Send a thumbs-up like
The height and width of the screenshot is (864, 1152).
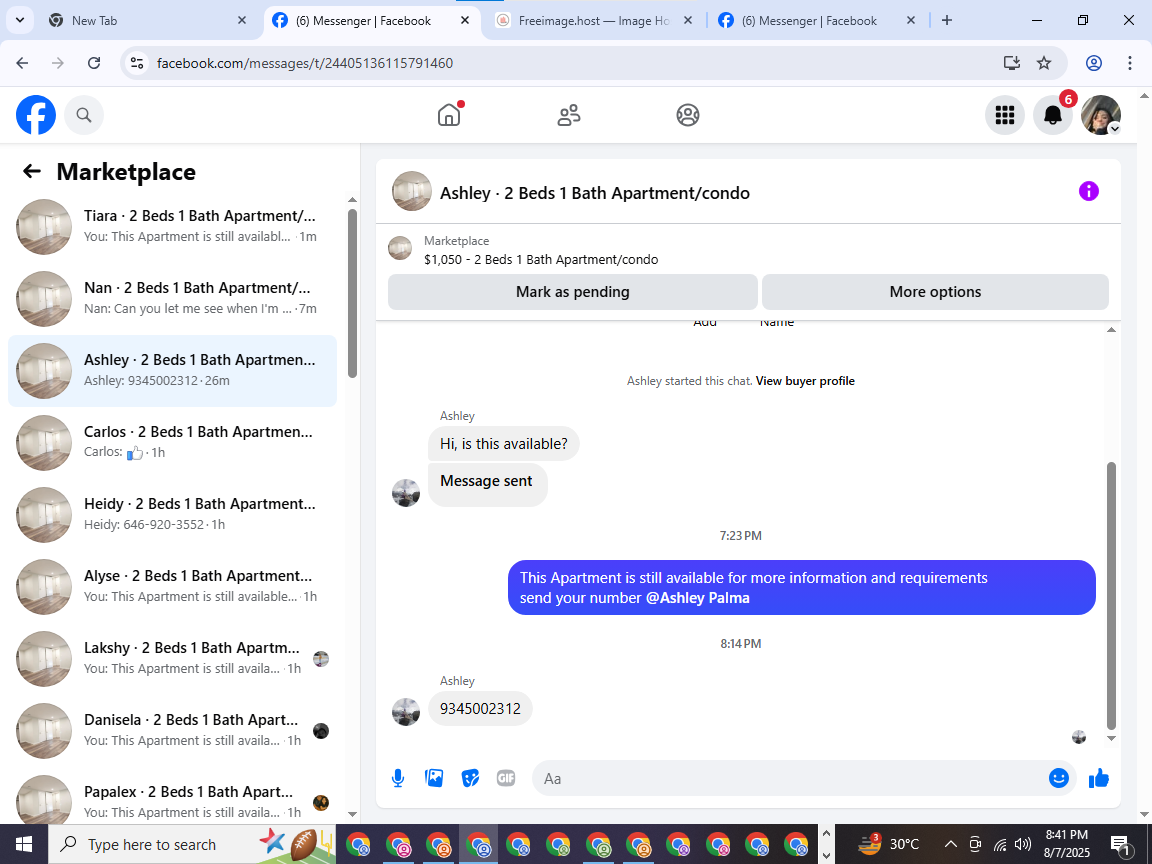1099,778
